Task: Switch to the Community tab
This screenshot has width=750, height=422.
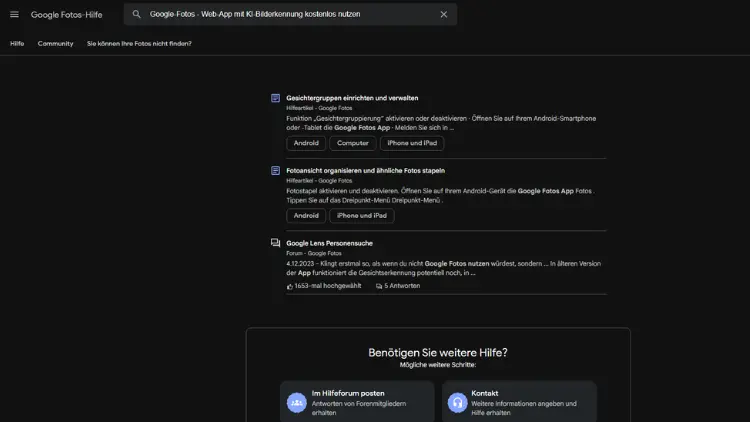Action: (x=55, y=44)
